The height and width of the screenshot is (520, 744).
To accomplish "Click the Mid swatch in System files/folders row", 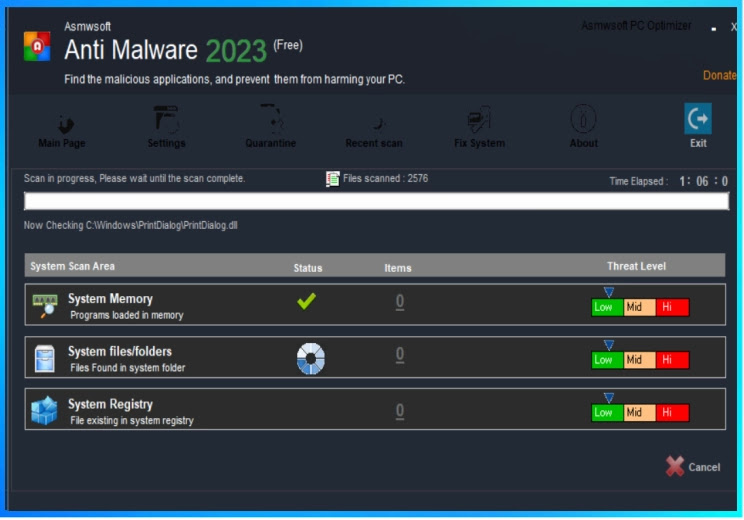I will pos(639,360).
